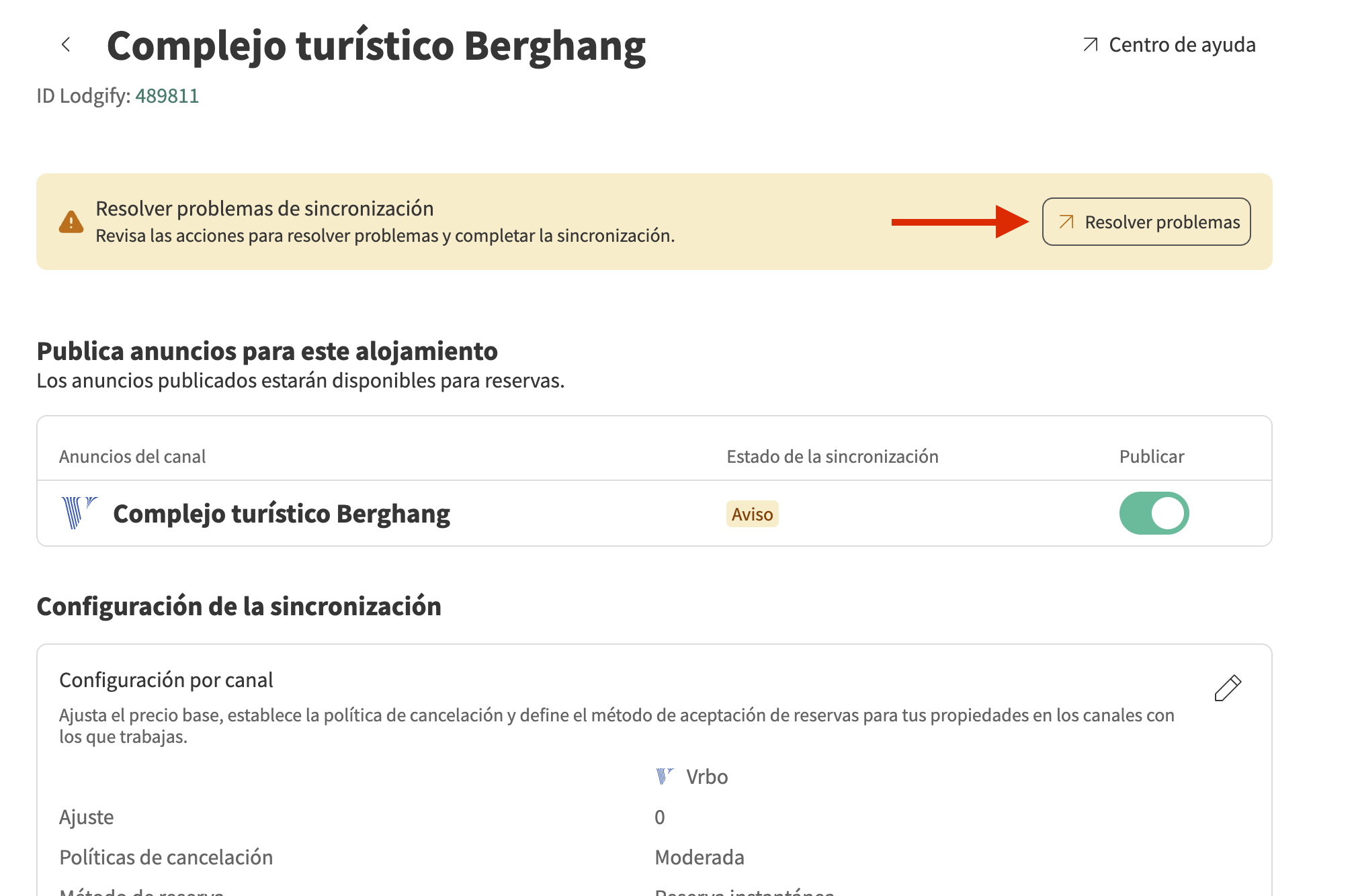
Task: Click the Resolver problemas de sincronización title
Action: [x=264, y=209]
